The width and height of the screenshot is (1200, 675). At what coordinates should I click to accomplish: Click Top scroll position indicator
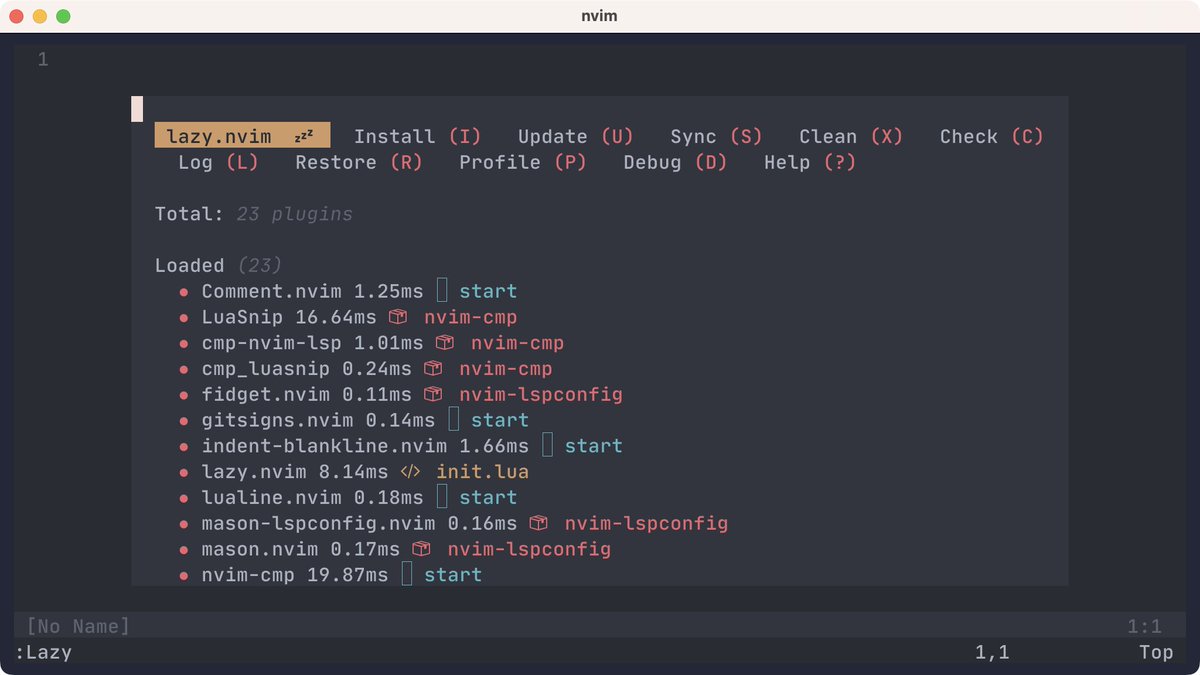[1156, 652]
